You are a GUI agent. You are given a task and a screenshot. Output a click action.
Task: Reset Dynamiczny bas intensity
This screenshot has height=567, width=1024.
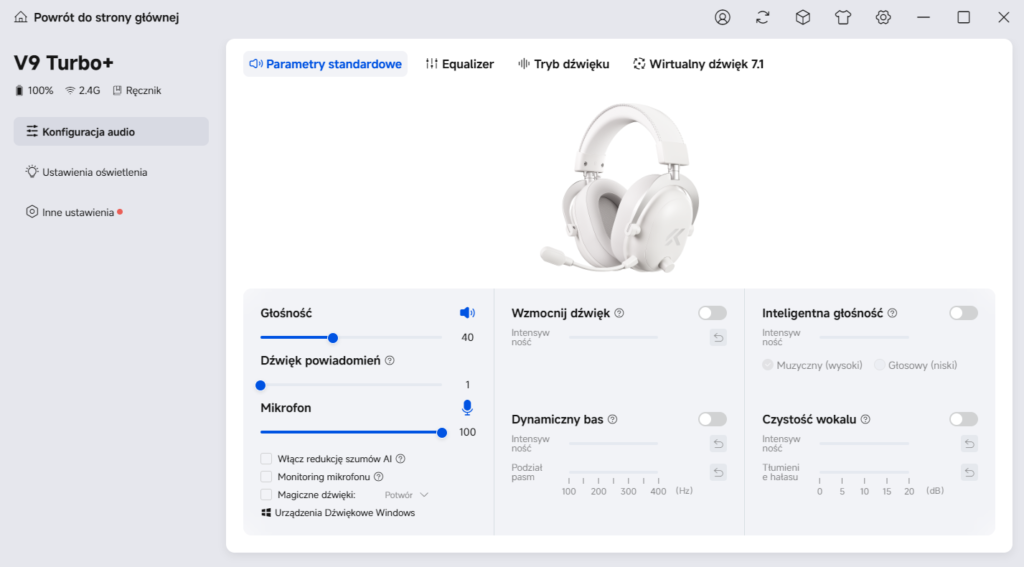click(x=718, y=444)
